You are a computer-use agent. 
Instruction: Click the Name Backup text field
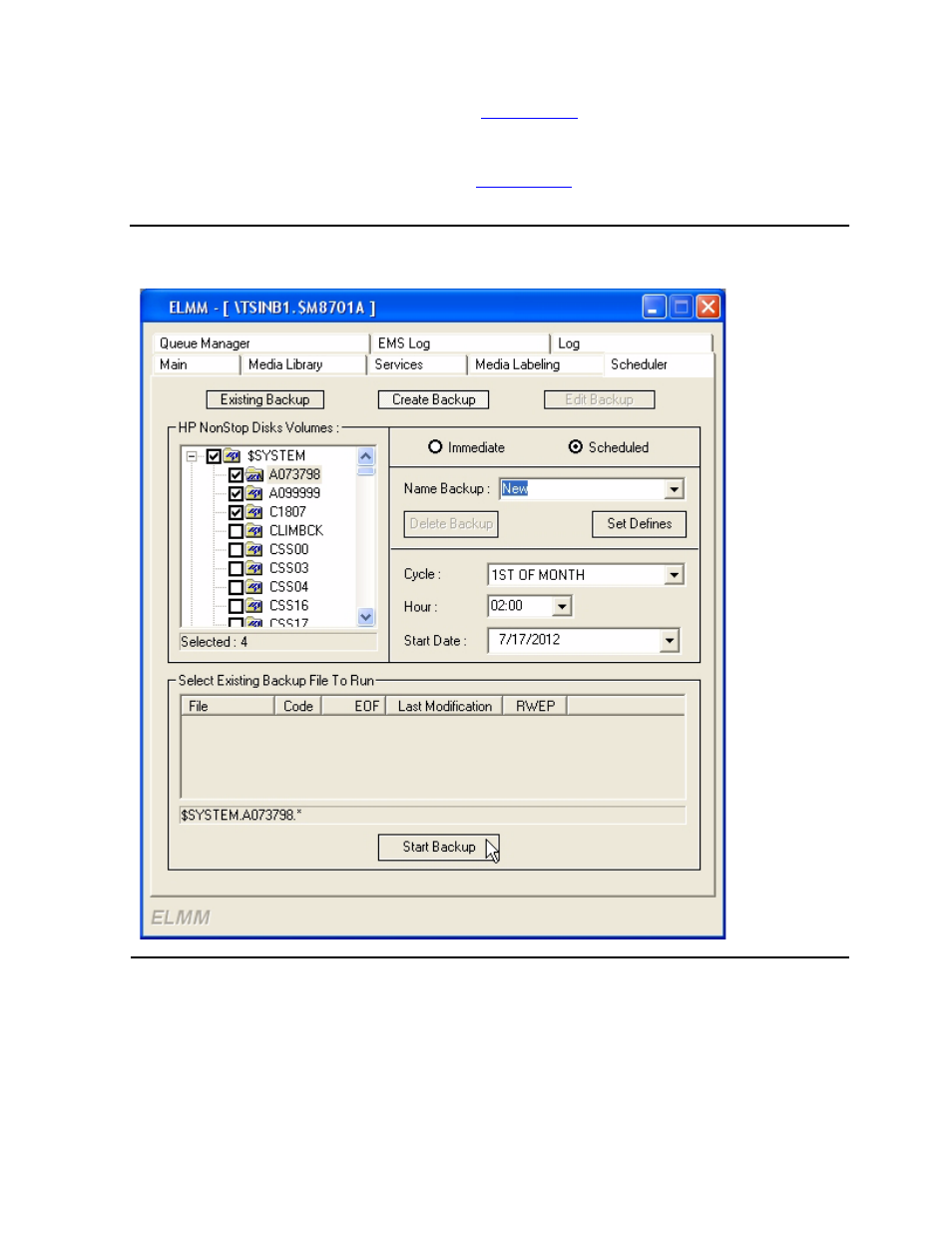(583, 489)
